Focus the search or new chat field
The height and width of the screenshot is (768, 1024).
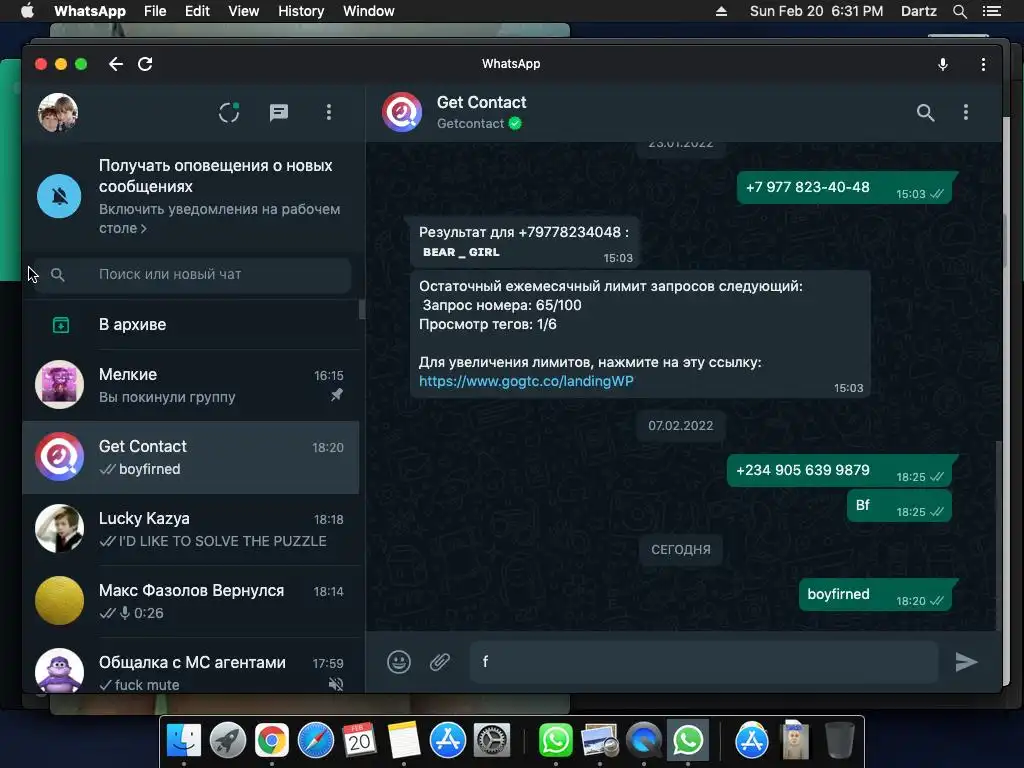click(193, 274)
